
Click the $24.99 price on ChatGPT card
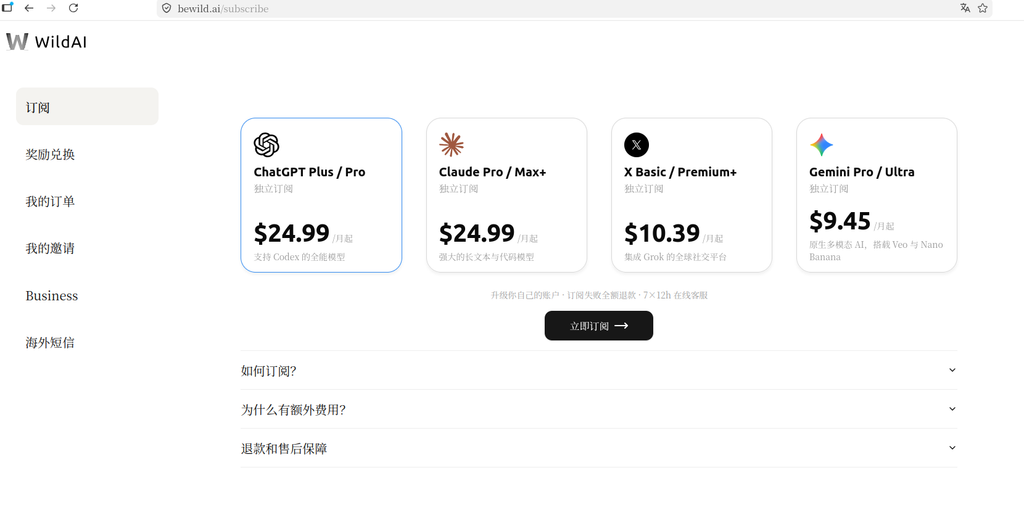pos(291,233)
